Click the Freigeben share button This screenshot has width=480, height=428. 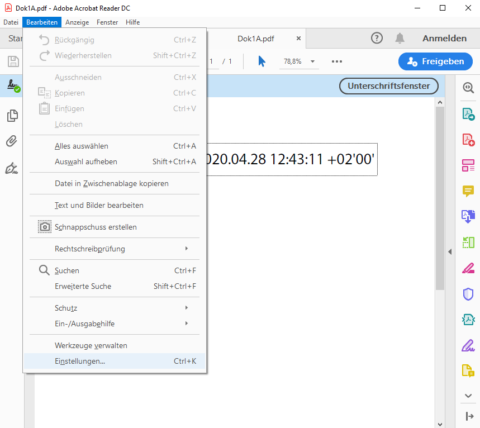[x=435, y=61]
